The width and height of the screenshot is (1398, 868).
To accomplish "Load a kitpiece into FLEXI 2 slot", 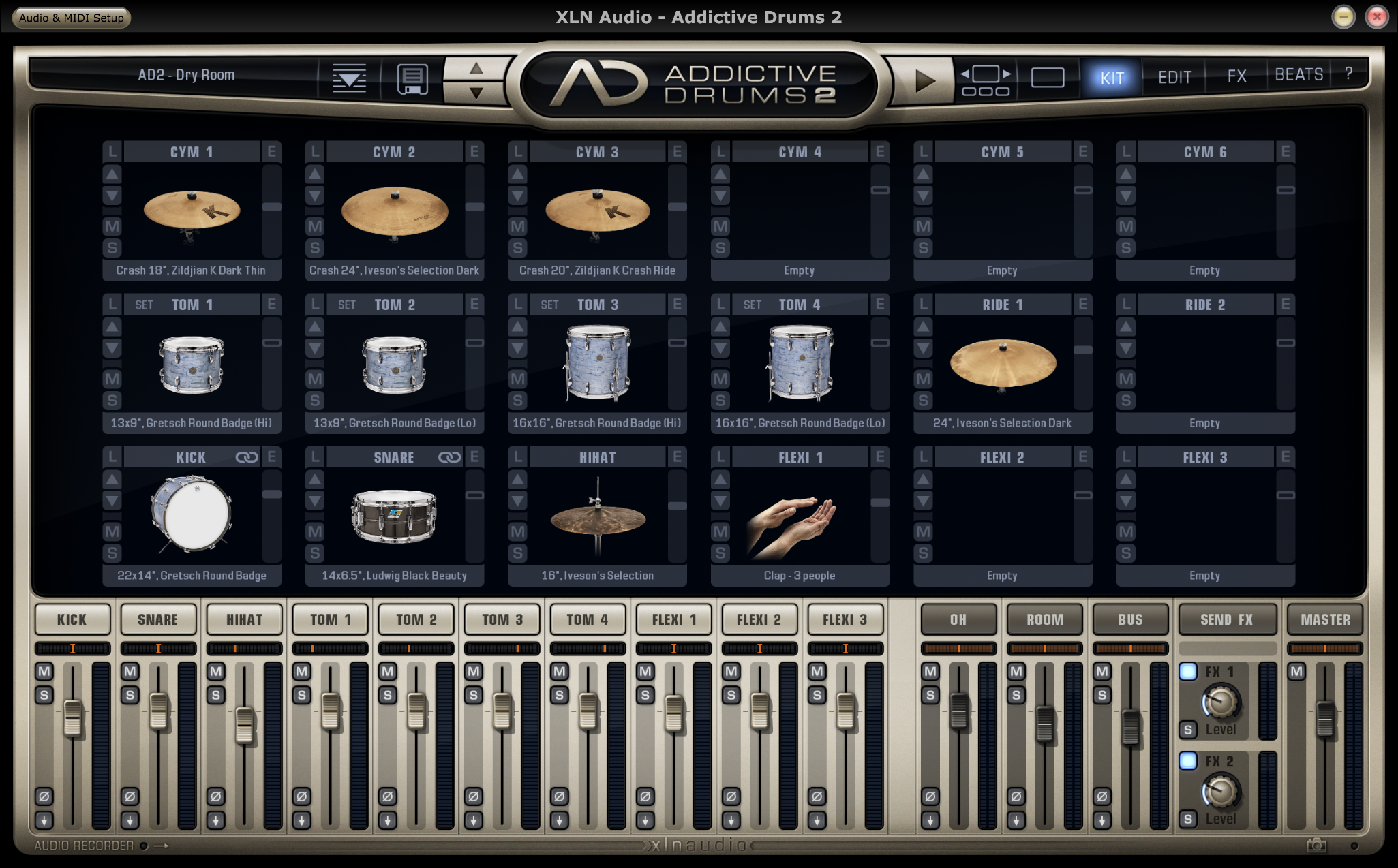I will [x=923, y=456].
